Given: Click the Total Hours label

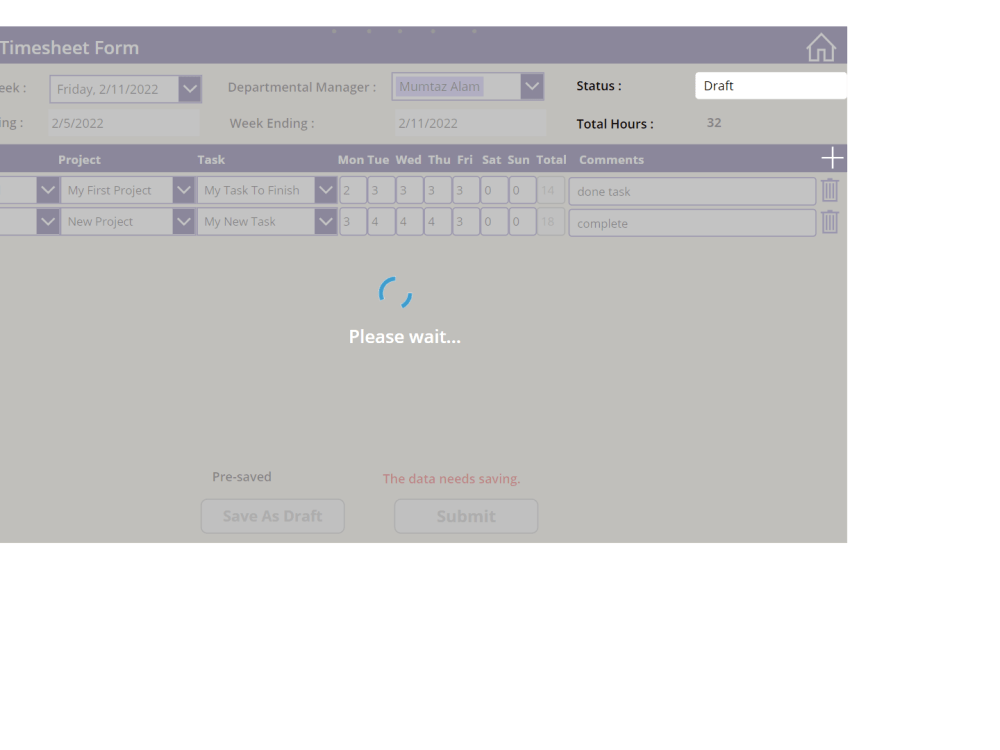Looking at the screenshot, I should [x=615, y=124].
